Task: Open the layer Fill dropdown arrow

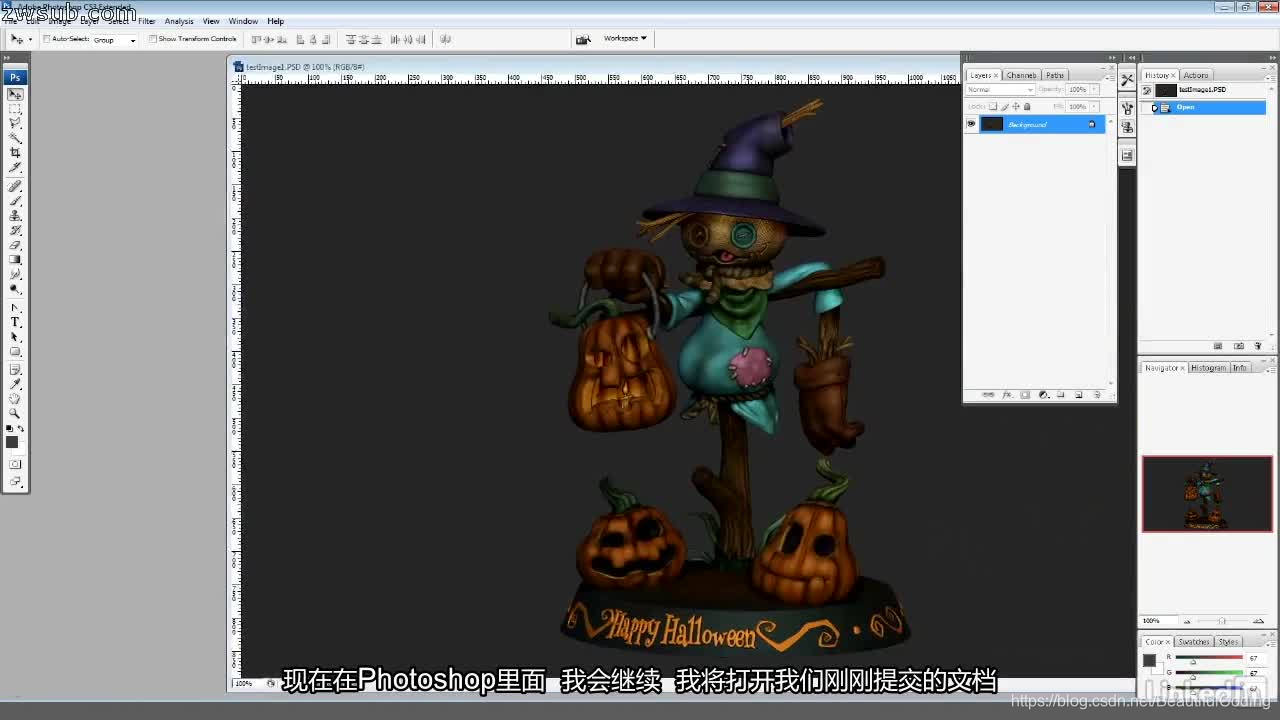Action: pos(1095,106)
